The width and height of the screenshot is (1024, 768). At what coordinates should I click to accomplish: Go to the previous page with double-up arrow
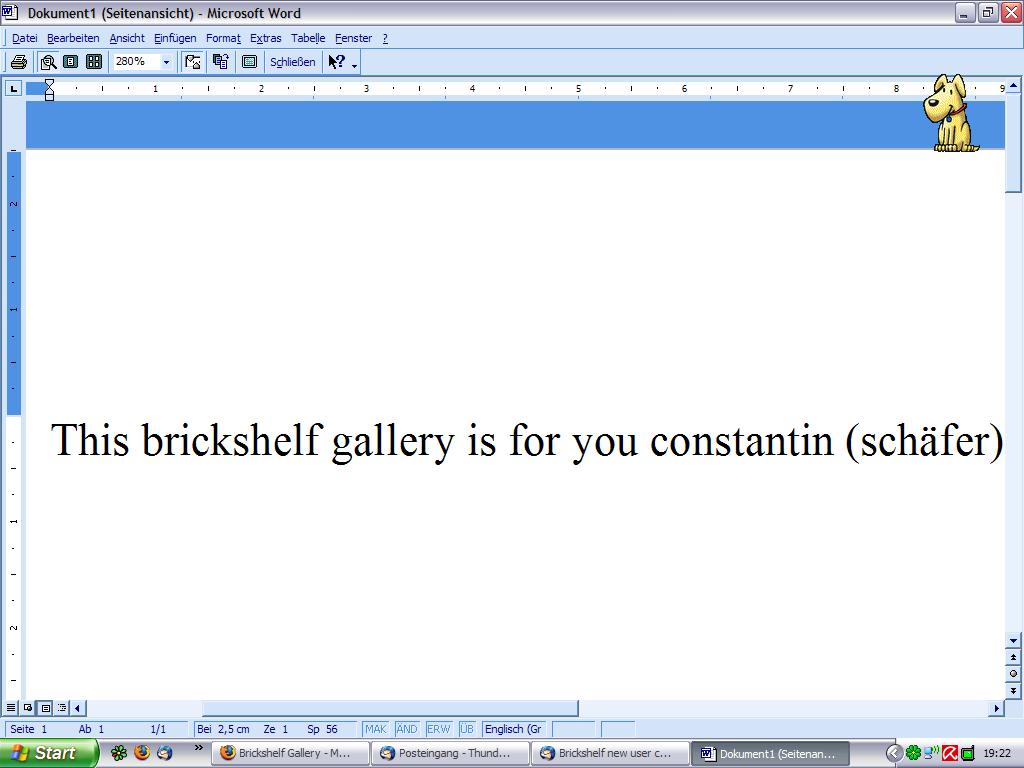pos(1013,657)
